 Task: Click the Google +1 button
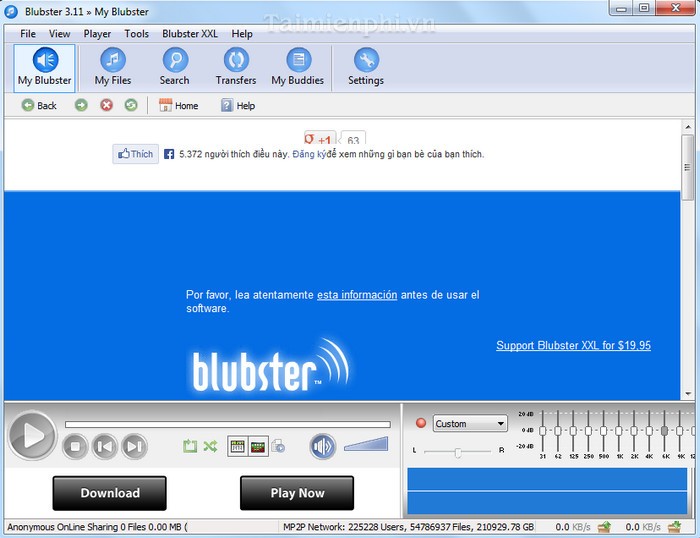coord(320,138)
